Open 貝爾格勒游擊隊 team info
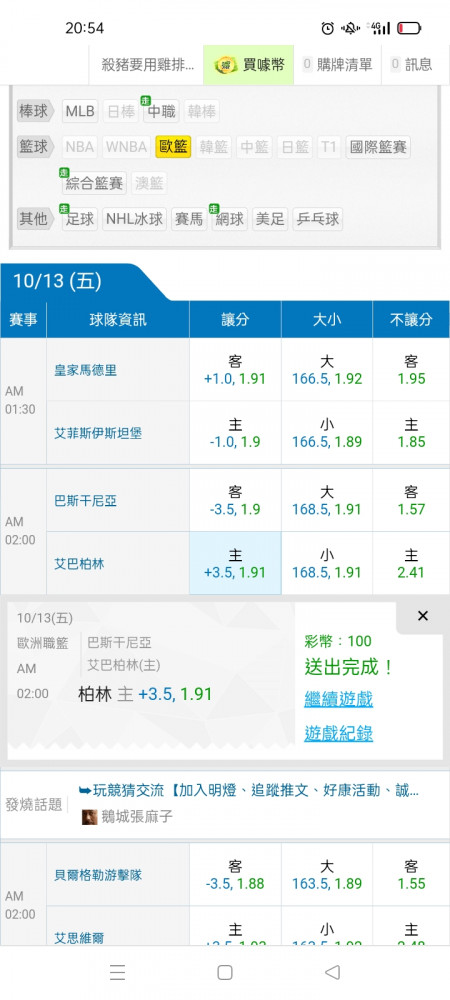Screen dimensions: 450x1000 click(x=98, y=875)
